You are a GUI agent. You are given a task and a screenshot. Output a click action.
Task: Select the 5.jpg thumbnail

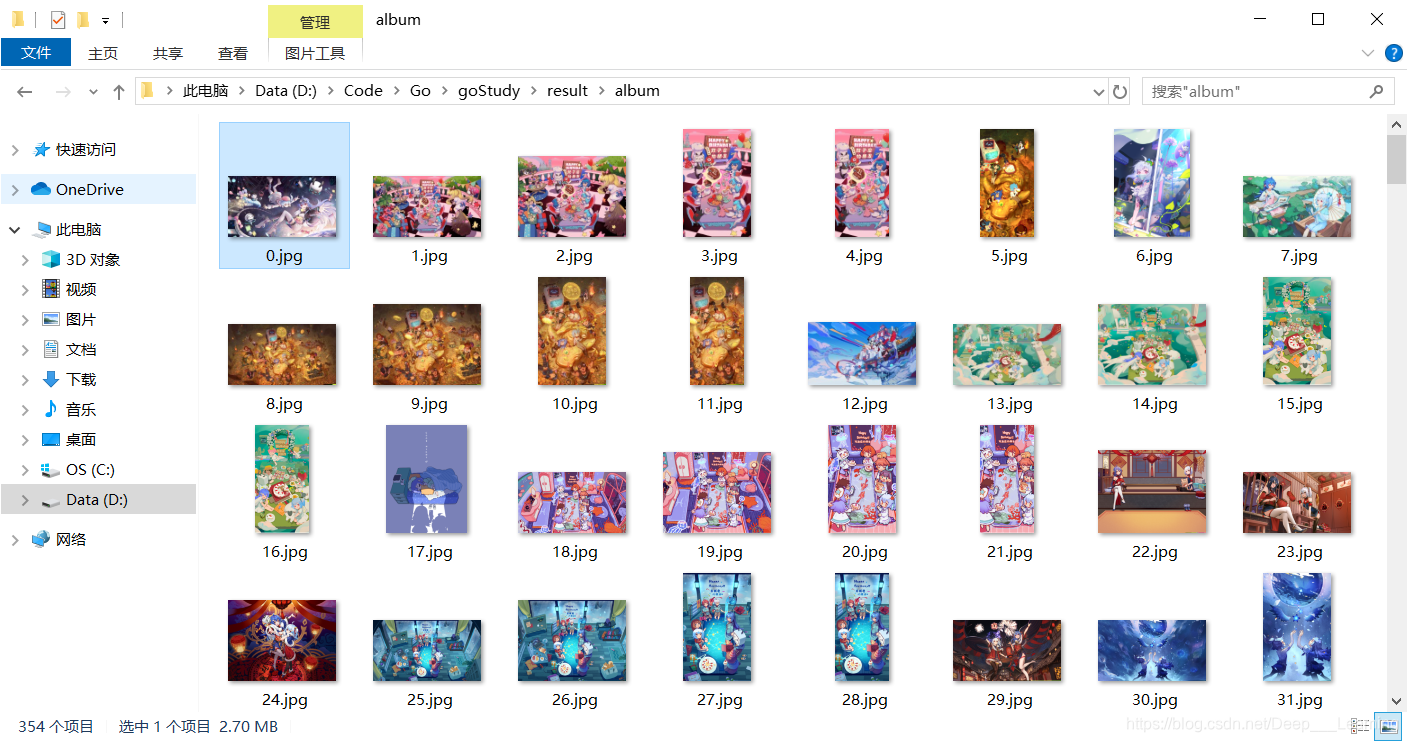tap(1007, 183)
